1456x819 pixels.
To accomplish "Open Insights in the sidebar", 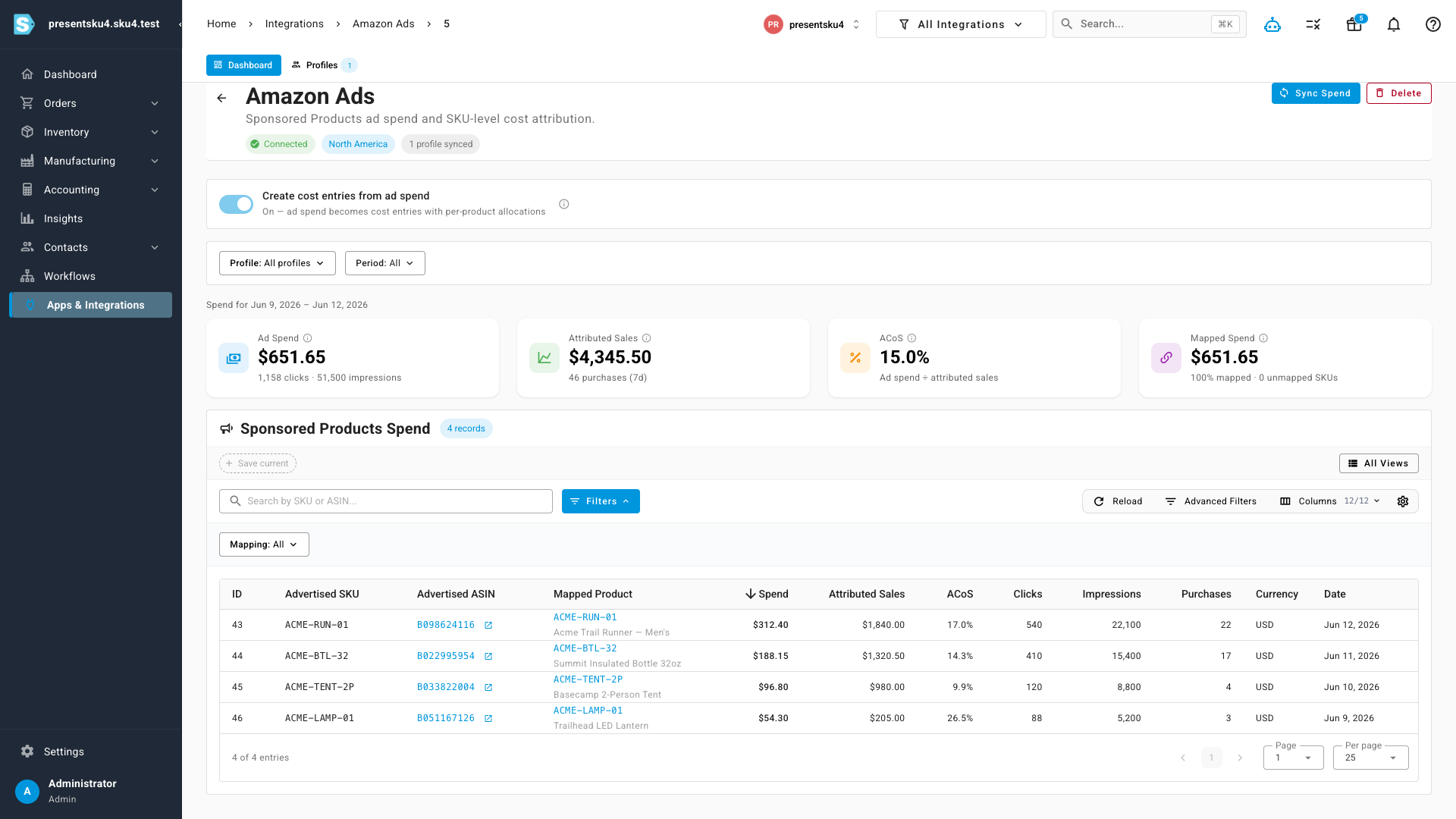I will click(x=91, y=218).
